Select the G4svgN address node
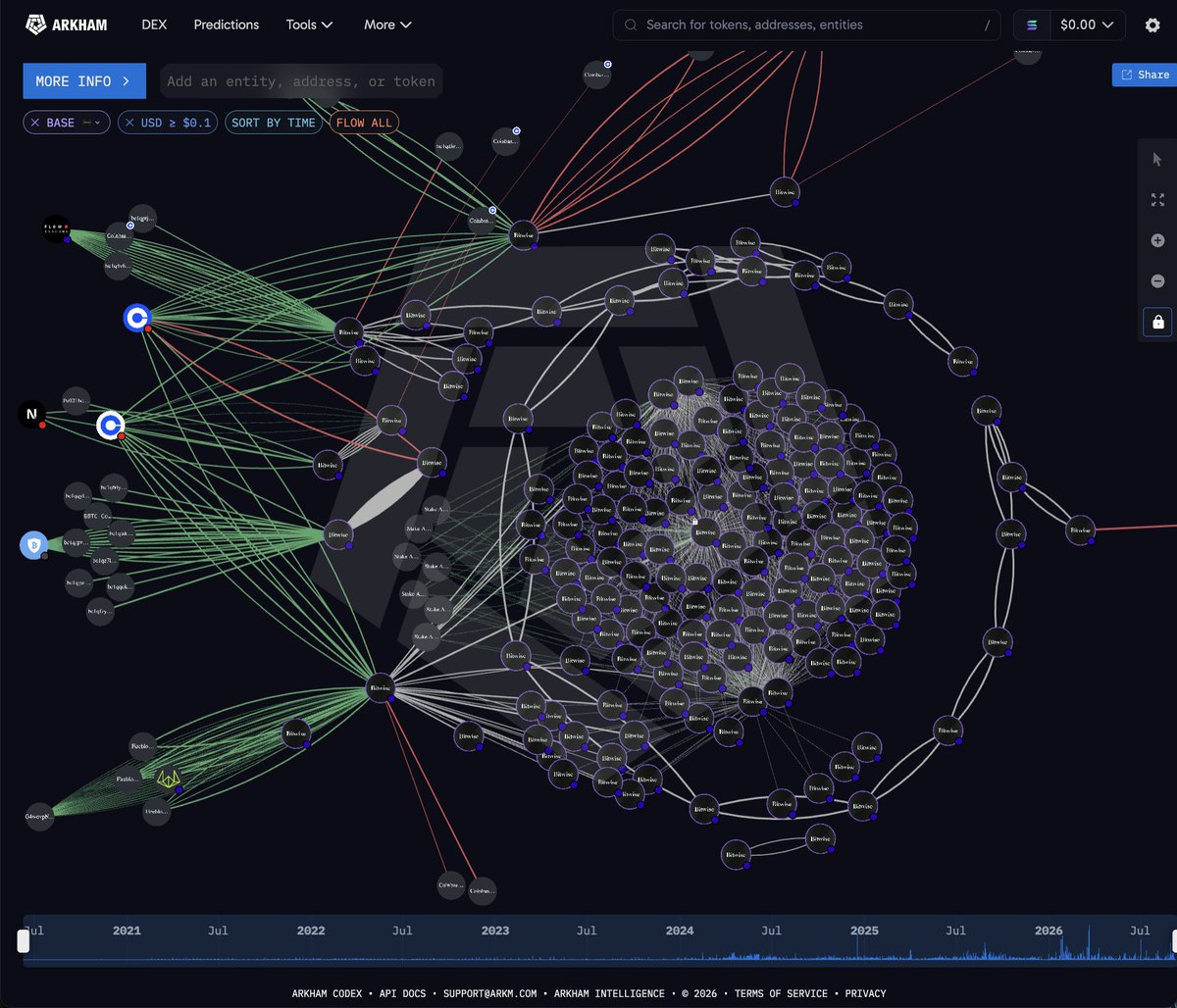This screenshot has width=1177, height=1008. click(x=39, y=816)
